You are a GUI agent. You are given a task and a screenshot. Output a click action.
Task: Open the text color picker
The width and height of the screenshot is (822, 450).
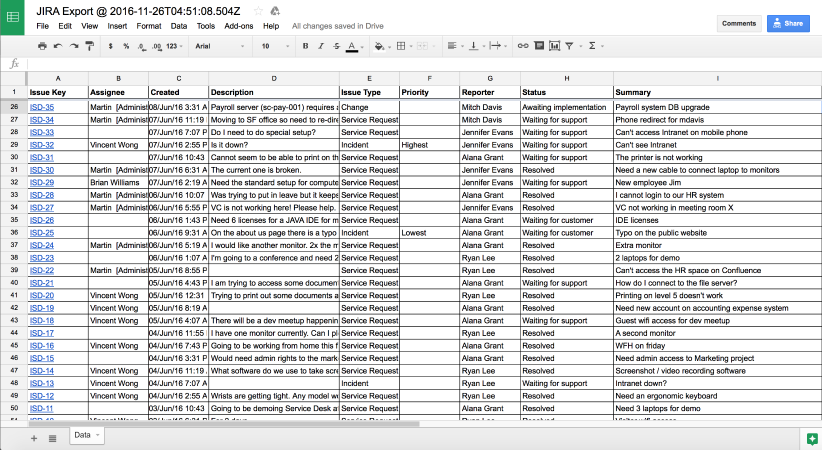[x=353, y=46]
